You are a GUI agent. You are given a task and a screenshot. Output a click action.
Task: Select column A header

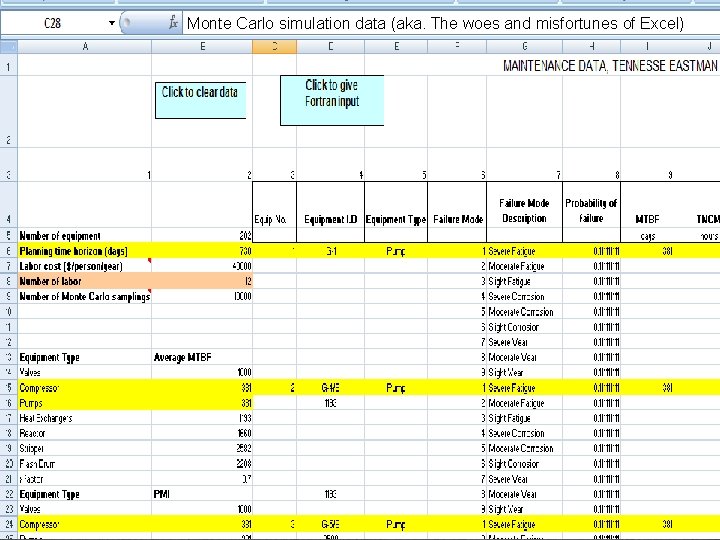click(85, 46)
